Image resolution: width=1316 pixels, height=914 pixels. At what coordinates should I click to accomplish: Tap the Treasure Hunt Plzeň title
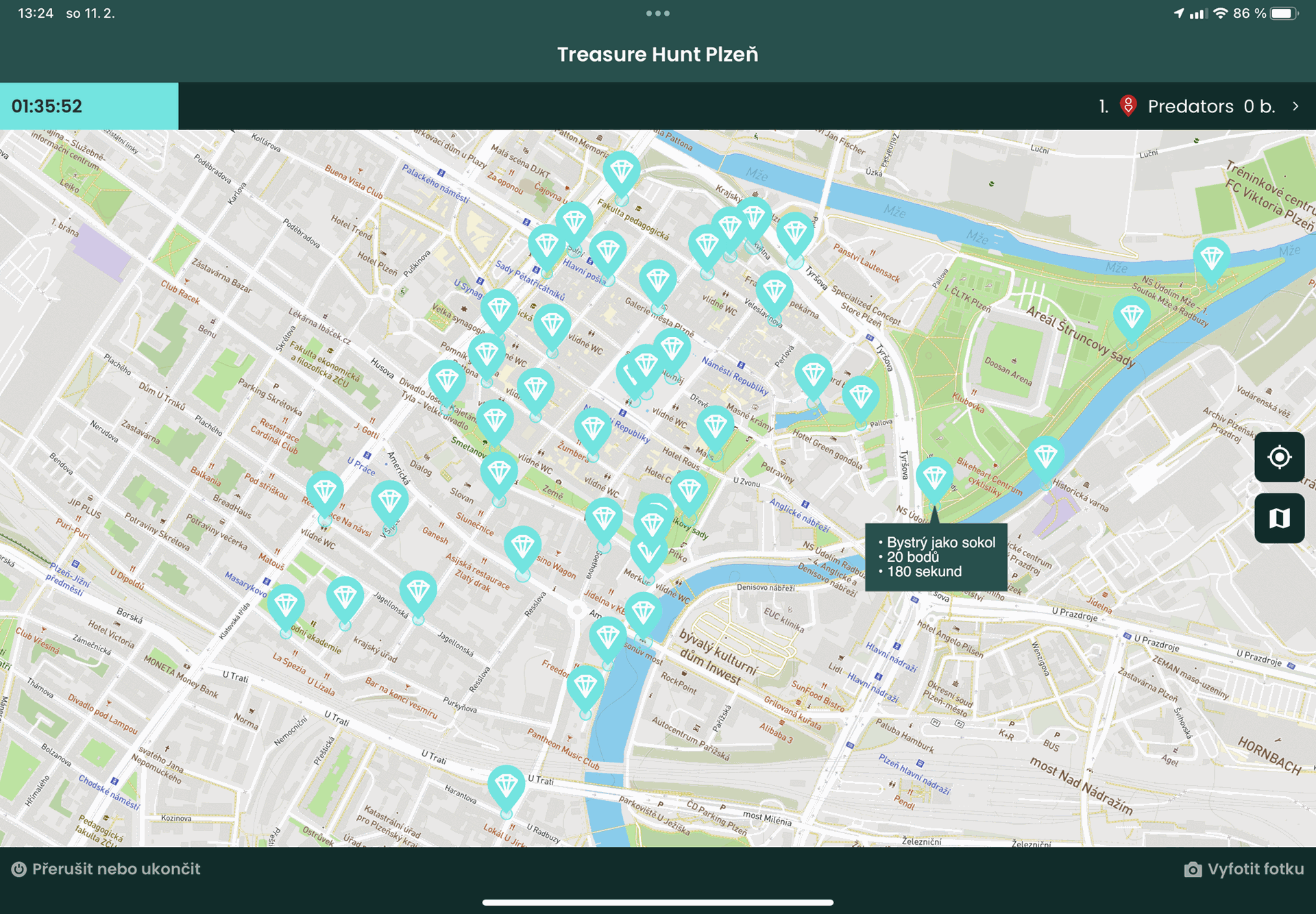[x=658, y=54]
